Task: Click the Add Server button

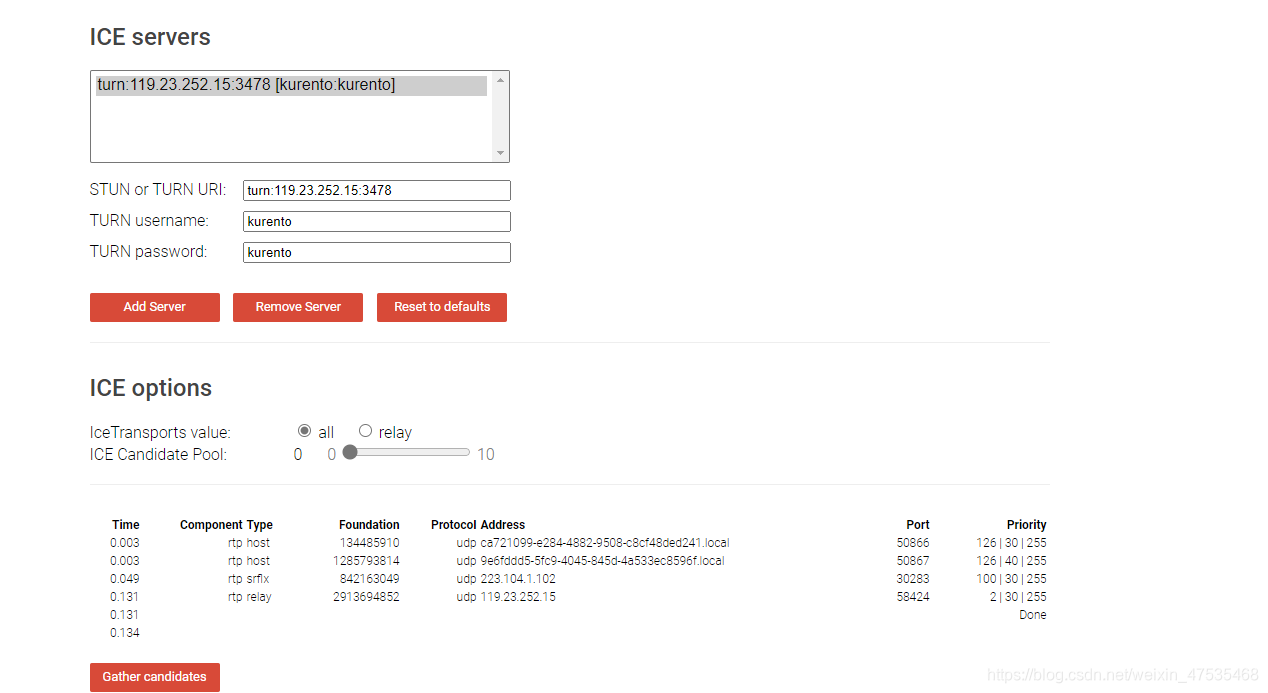Action: tap(155, 307)
